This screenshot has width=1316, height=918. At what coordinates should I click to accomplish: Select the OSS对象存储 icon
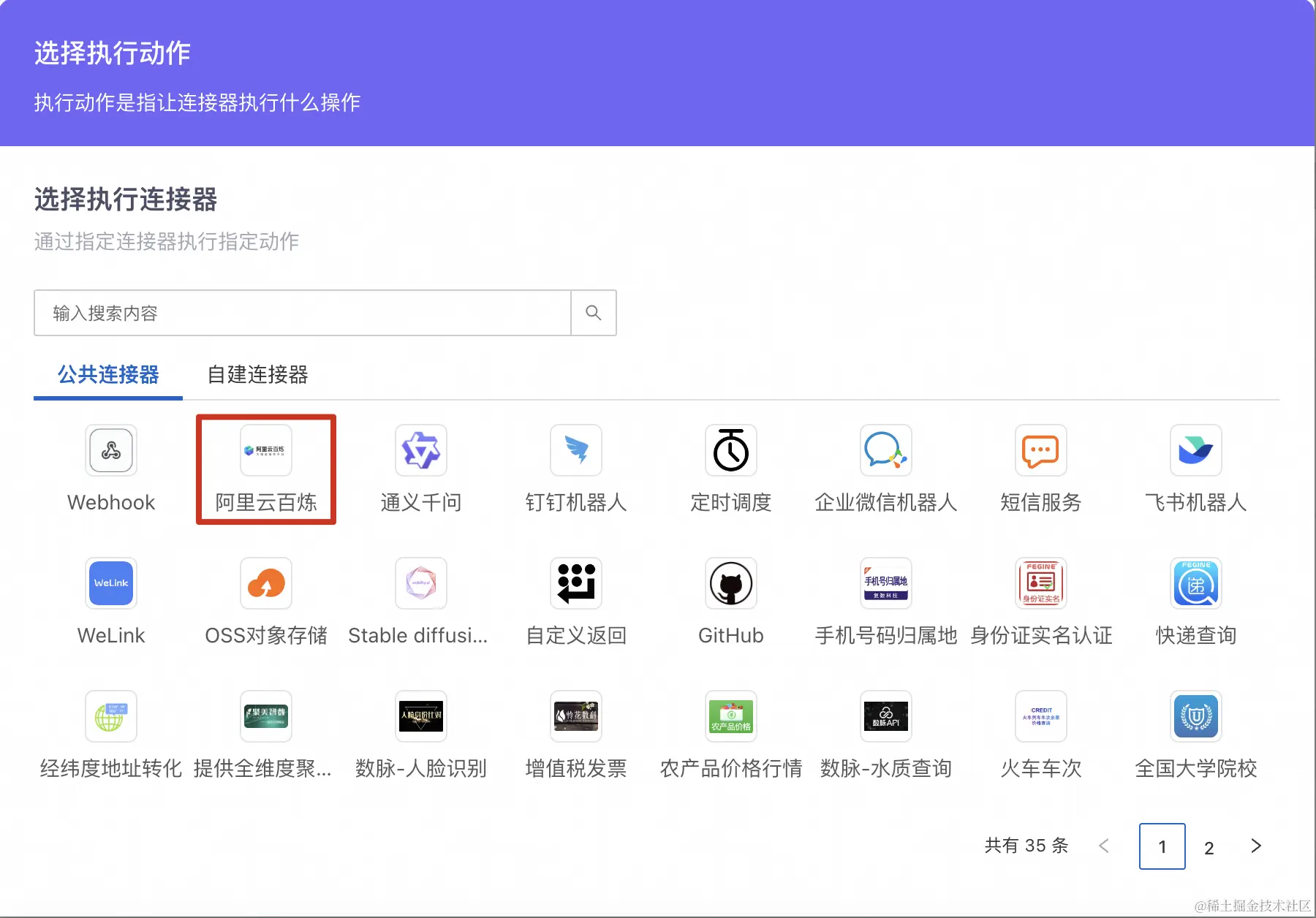click(266, 583)
